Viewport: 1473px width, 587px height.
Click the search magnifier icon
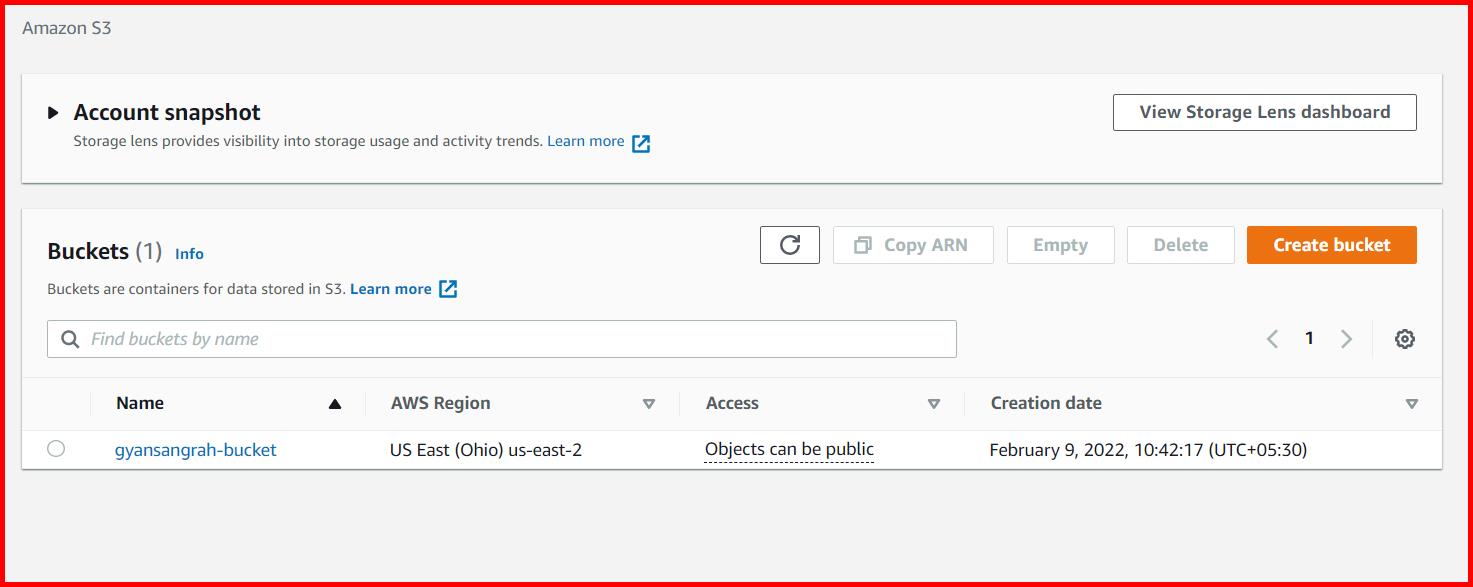pyautogui.click(x=70, y=339)
